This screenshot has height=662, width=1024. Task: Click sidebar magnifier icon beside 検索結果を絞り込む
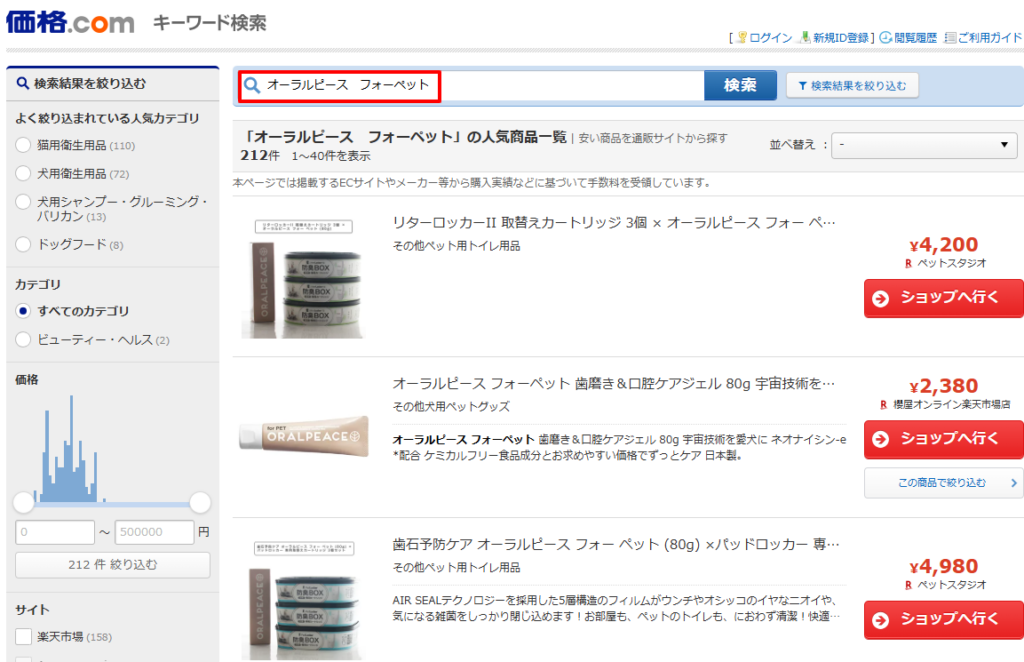point(23,84)
